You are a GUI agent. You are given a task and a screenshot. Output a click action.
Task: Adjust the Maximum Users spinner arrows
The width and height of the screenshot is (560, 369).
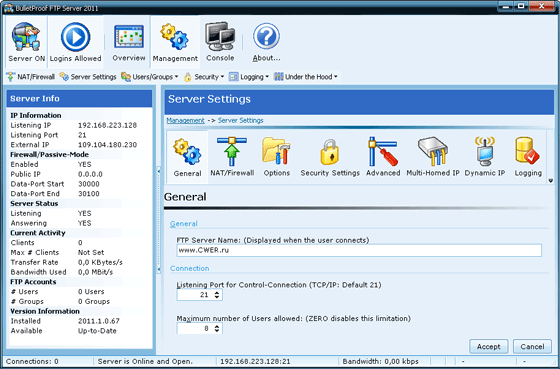217,329
